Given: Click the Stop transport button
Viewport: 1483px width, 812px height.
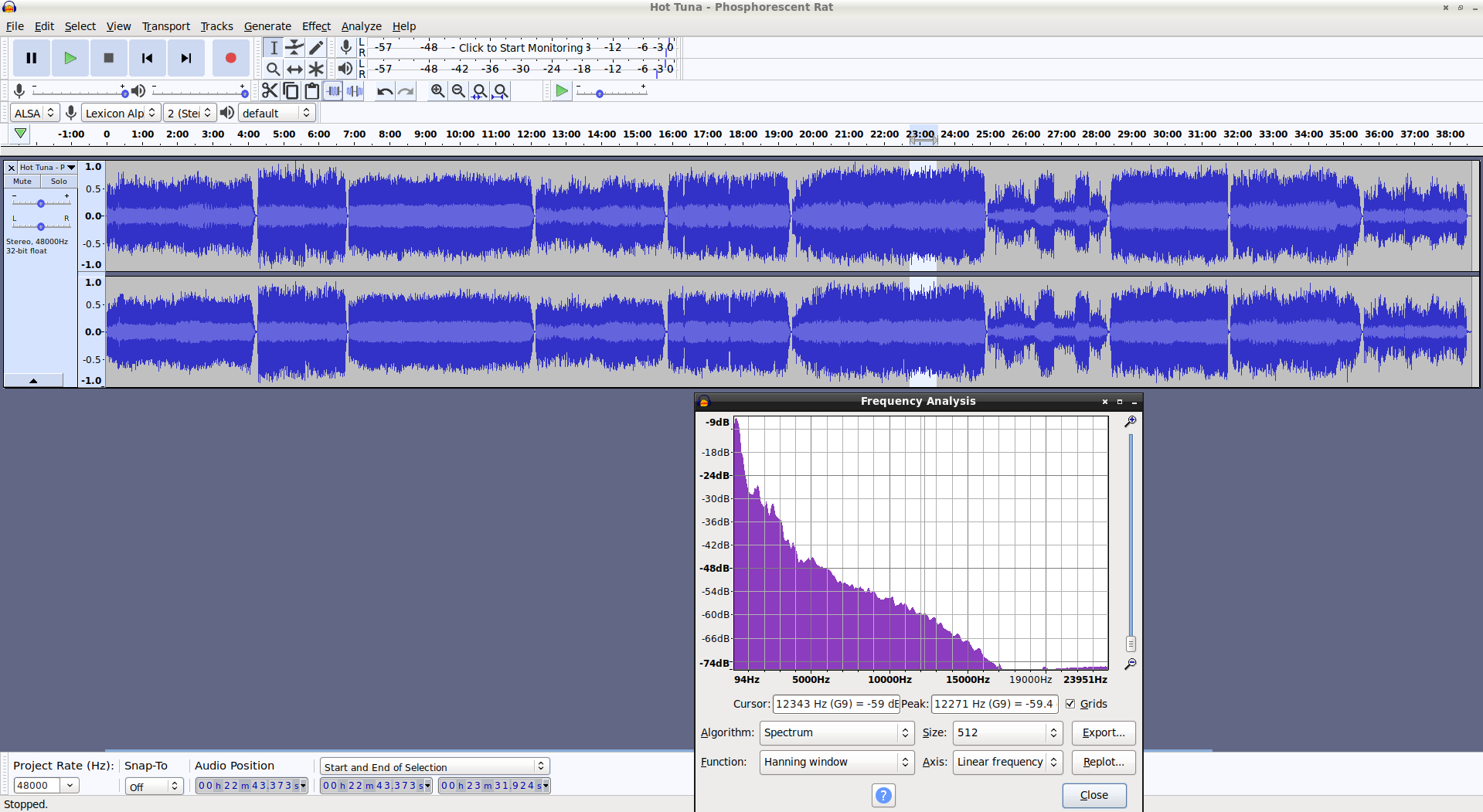Looking at the screenshot, I should tap(109, 58).
